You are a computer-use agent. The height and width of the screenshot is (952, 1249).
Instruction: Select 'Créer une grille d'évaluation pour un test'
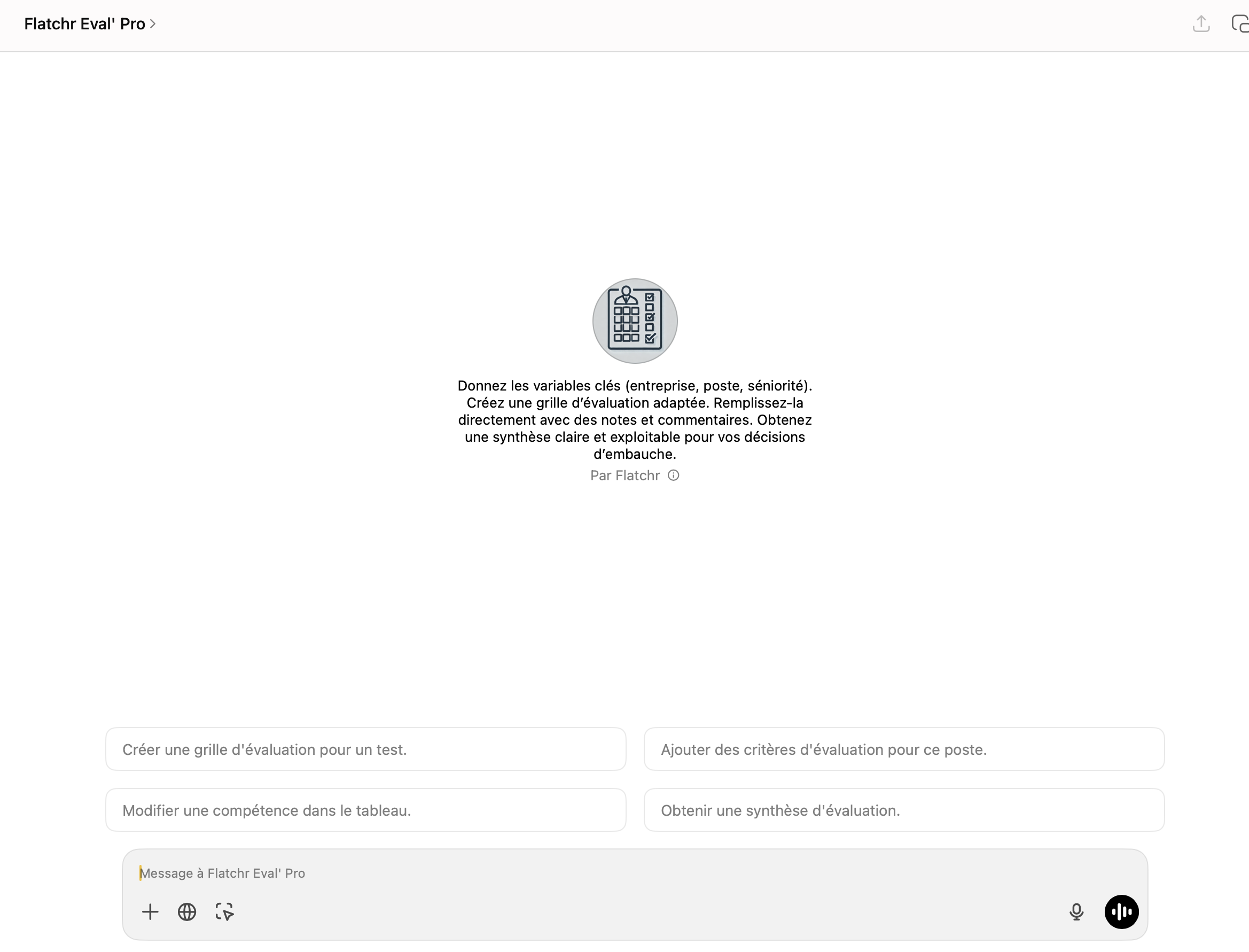[365, 749]
